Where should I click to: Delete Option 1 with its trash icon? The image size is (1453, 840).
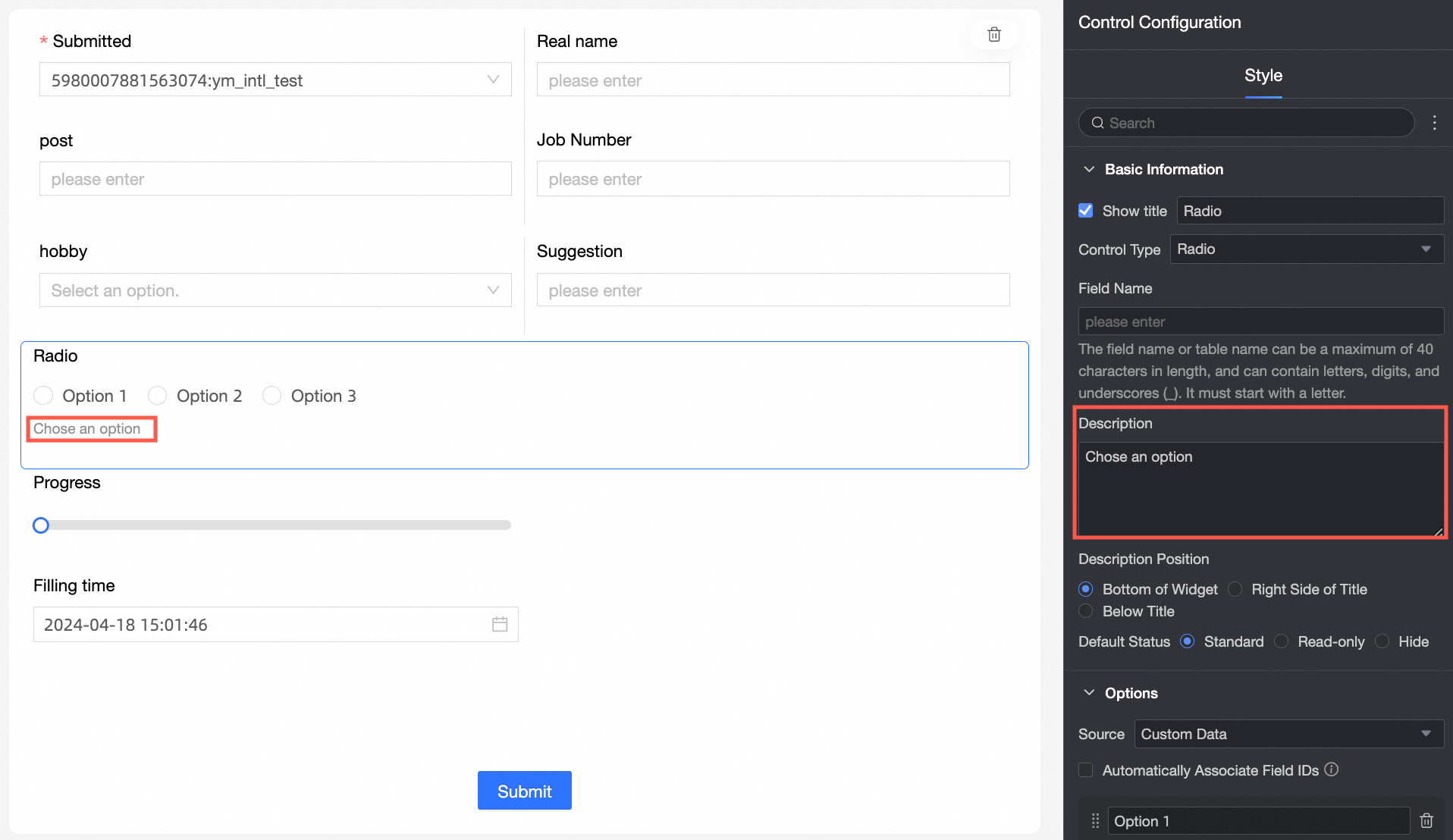coord(1426,820)
